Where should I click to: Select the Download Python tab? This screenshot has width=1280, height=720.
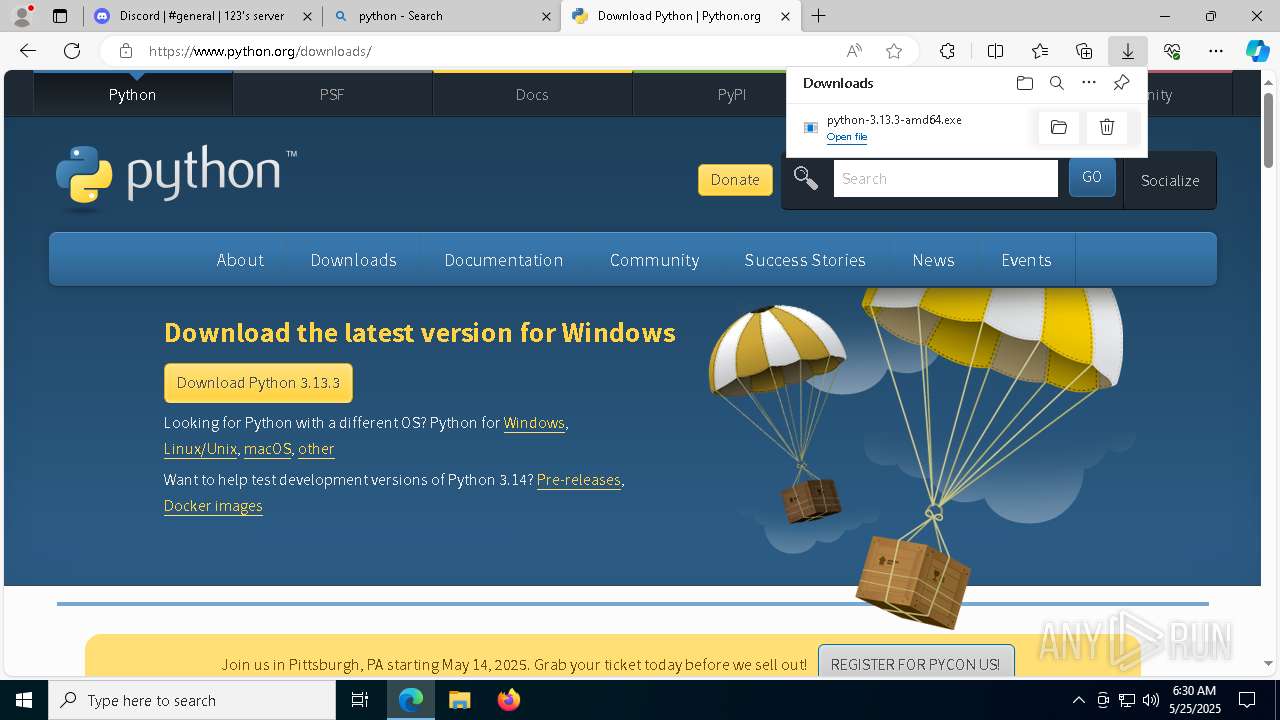click(681, 16)
